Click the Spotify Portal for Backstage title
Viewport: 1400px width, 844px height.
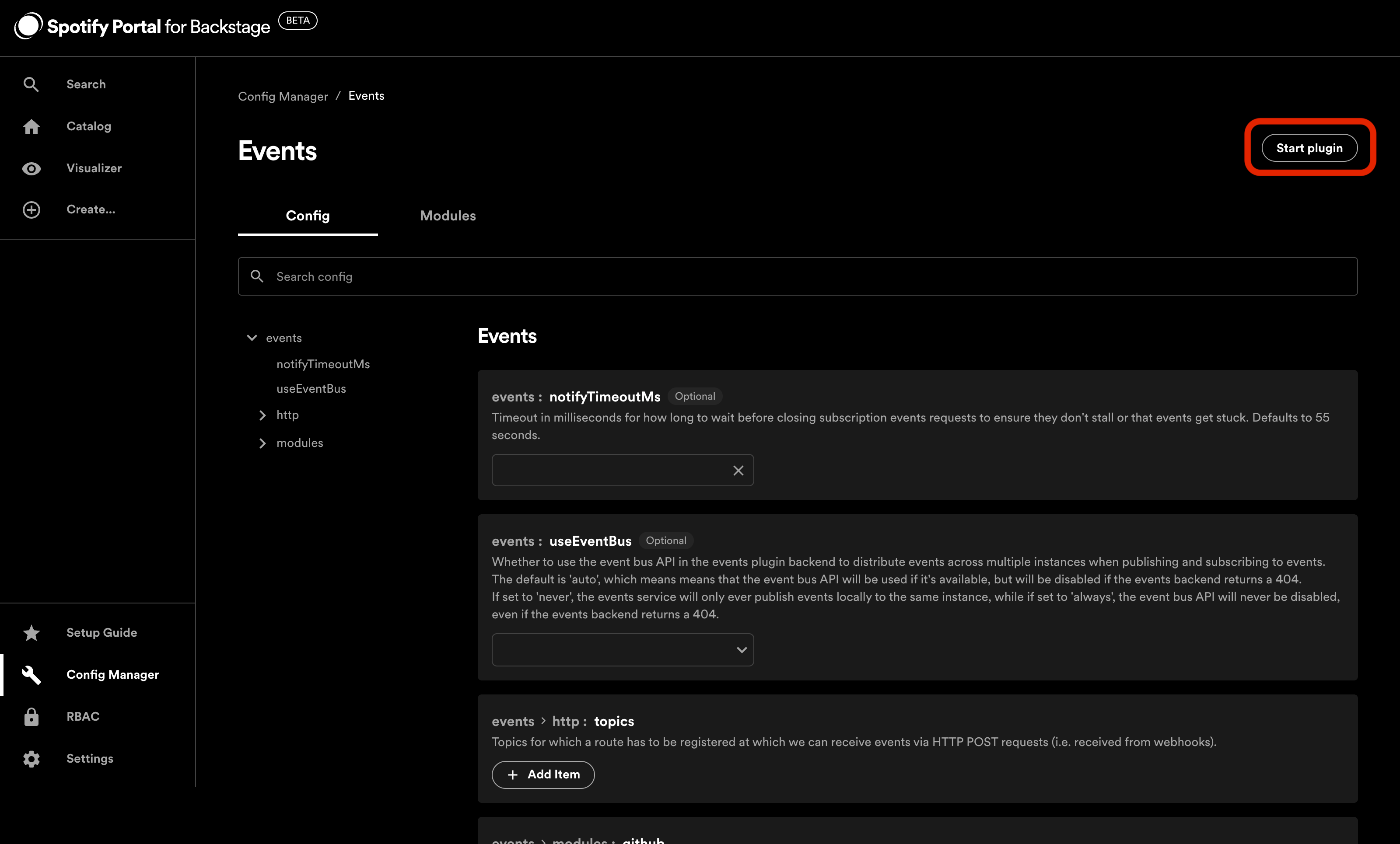(158, 27)
